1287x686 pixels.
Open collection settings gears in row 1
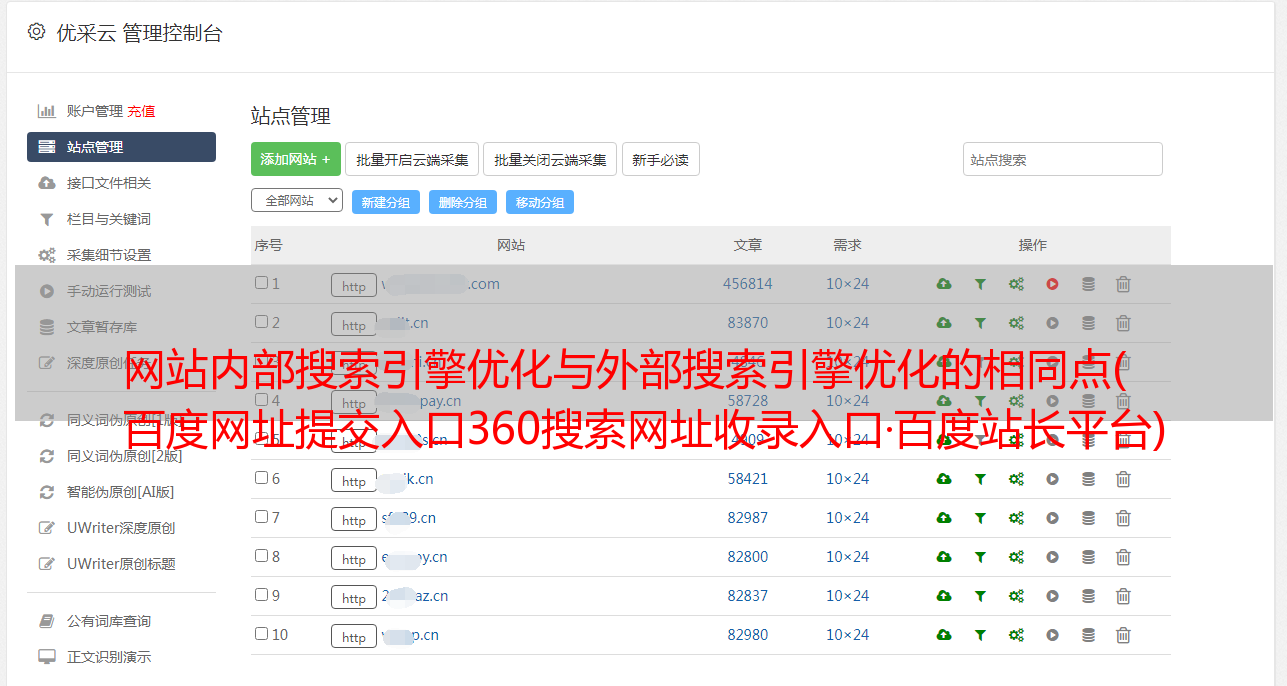[x=1016, y=284]
